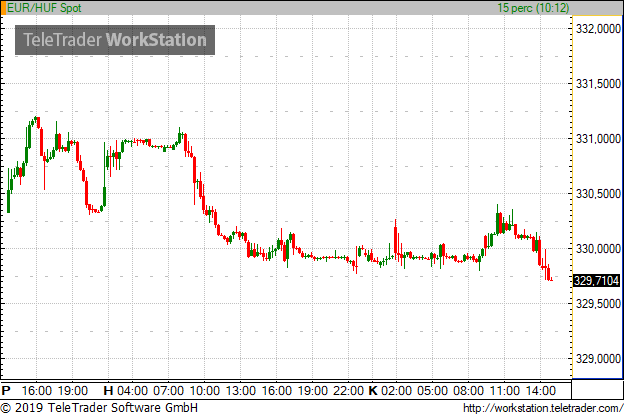This screenshot has width=624, height=417.
Task: Click the 07:00 time axis label
Action: pos(169,391)
